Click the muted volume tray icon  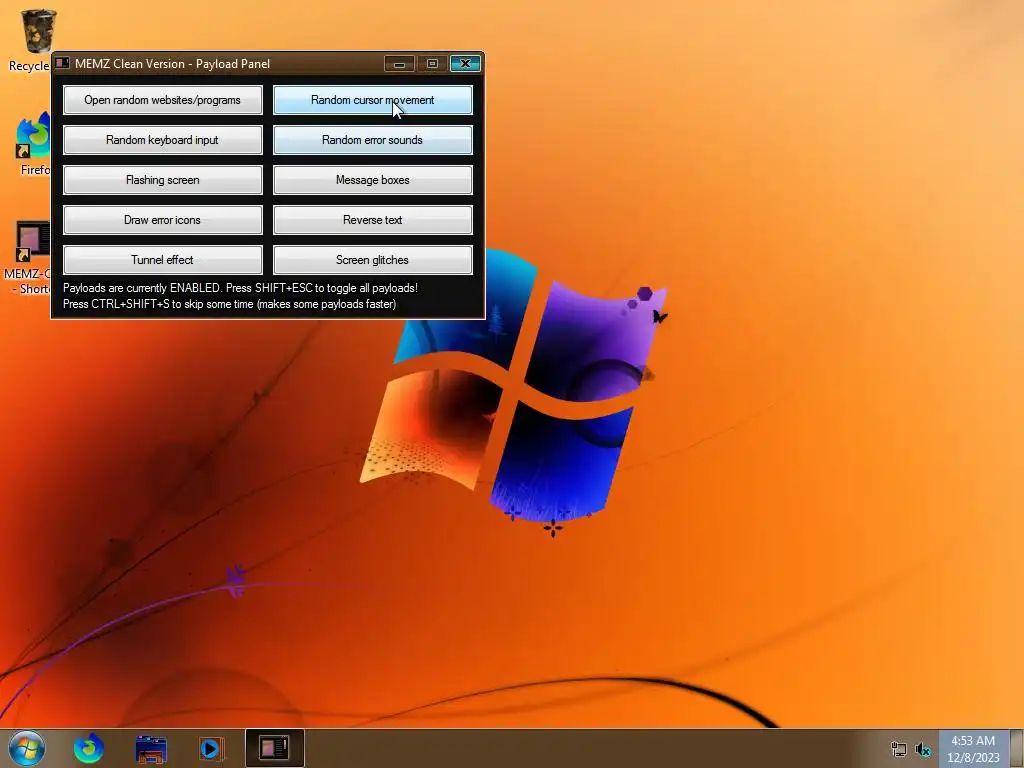(923, 750)
